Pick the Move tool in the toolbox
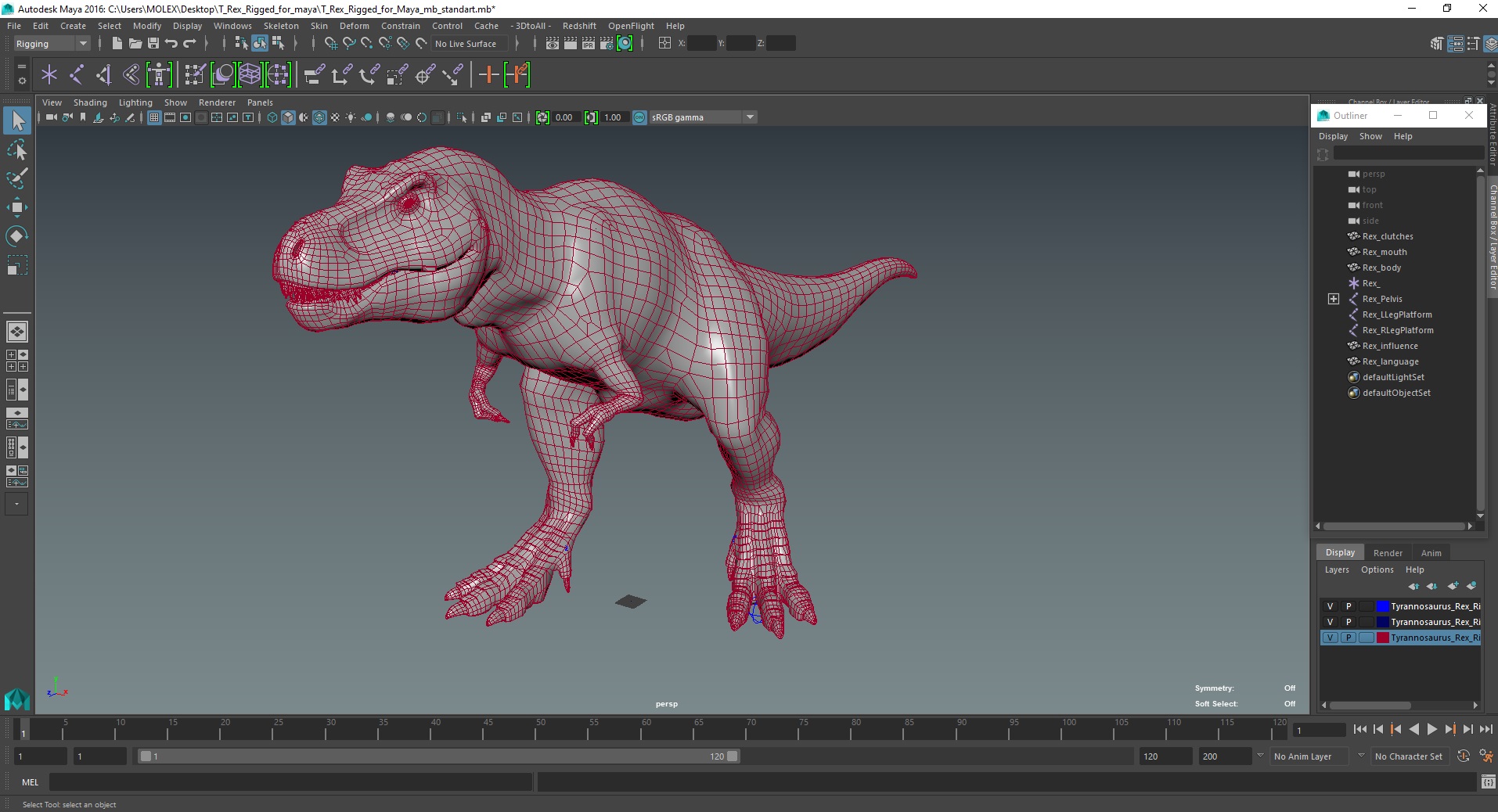The width and height of the screenshot is (1498, 812). [17, 207]
